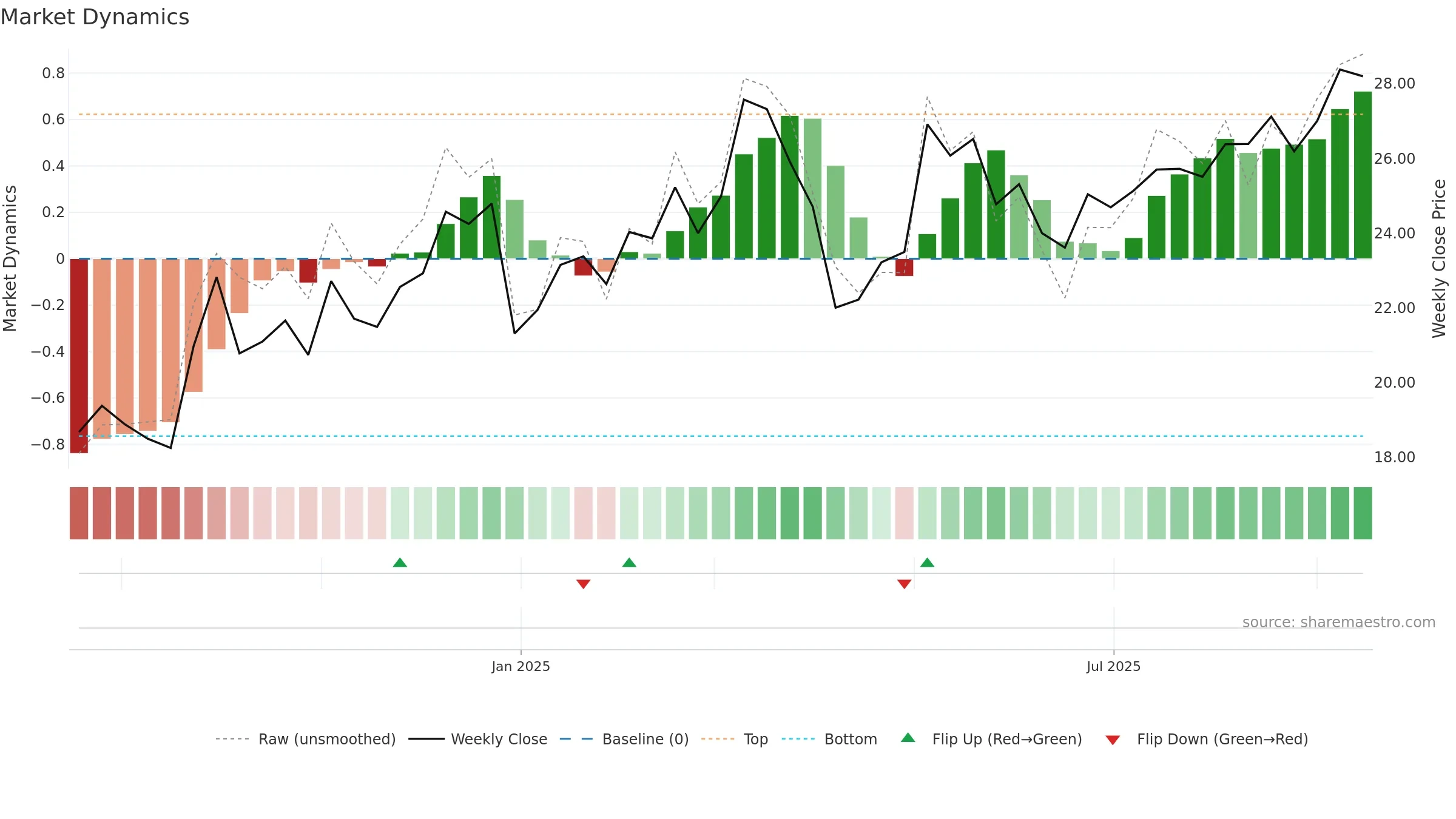Click the second green flip-up marker on timeline
1456x819 pixels.
pyautogui.click(x=629, y=562)
